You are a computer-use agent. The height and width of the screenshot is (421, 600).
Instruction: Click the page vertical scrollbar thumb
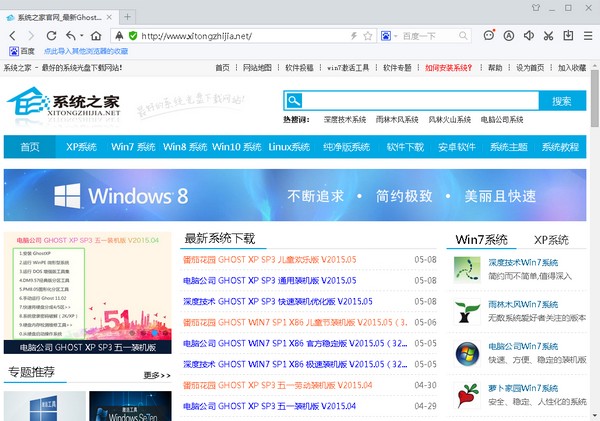[x=595, y=98]
